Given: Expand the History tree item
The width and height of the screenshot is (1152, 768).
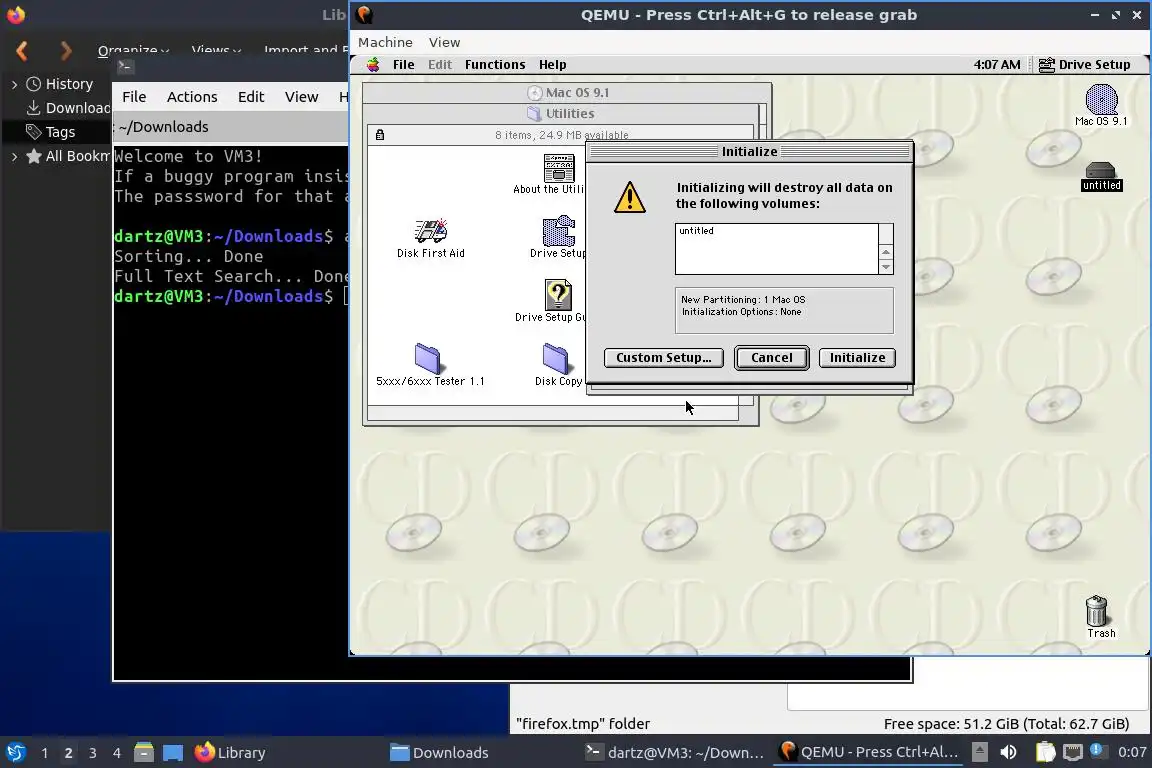Looking at the screenshot, I should click(14, 85).
